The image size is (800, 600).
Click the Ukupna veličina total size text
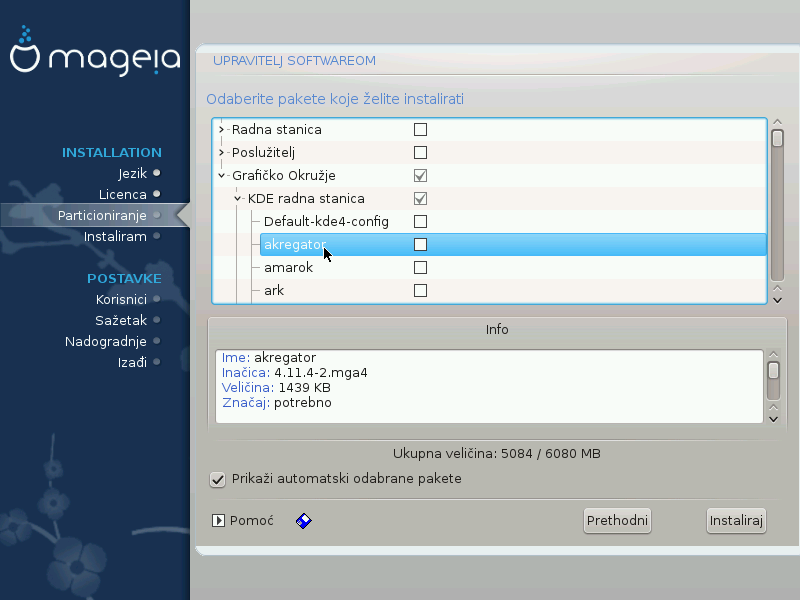pos(496,454)
